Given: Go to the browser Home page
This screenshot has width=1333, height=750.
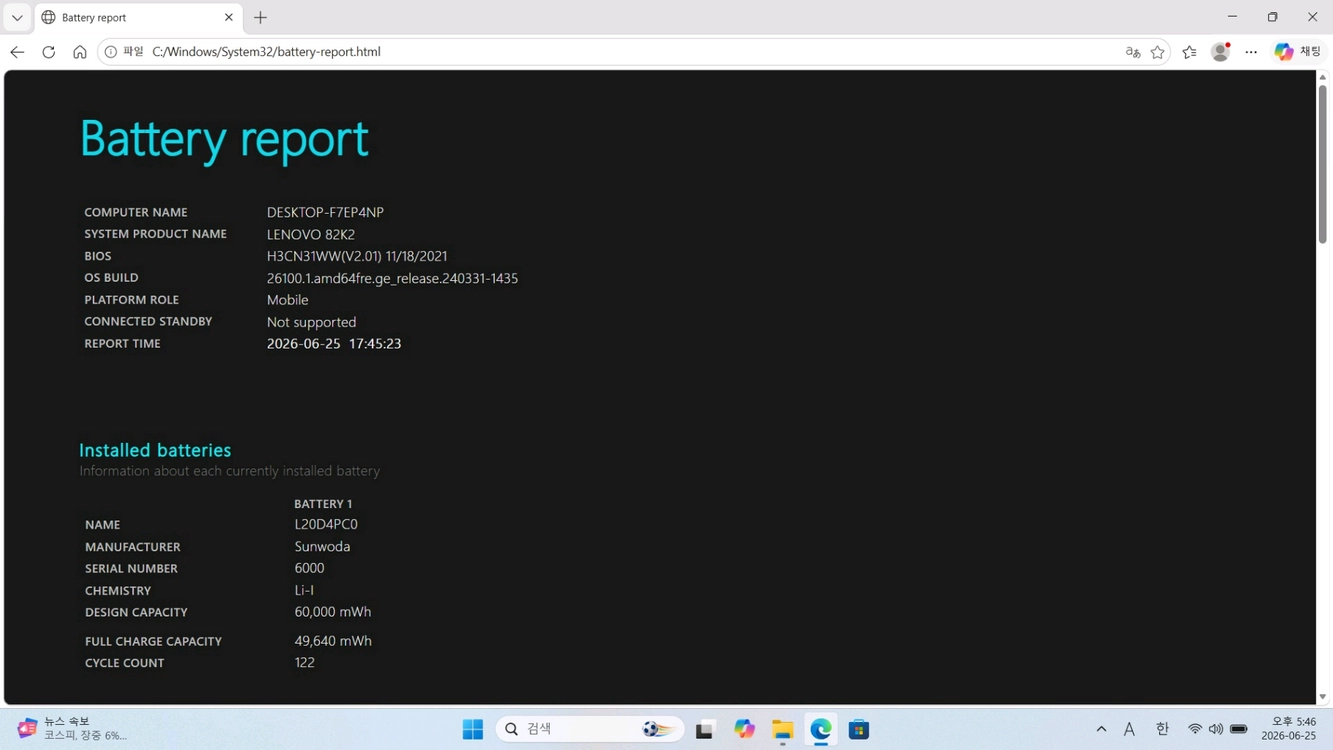Looking at the screenshot, I should [80, 52].
